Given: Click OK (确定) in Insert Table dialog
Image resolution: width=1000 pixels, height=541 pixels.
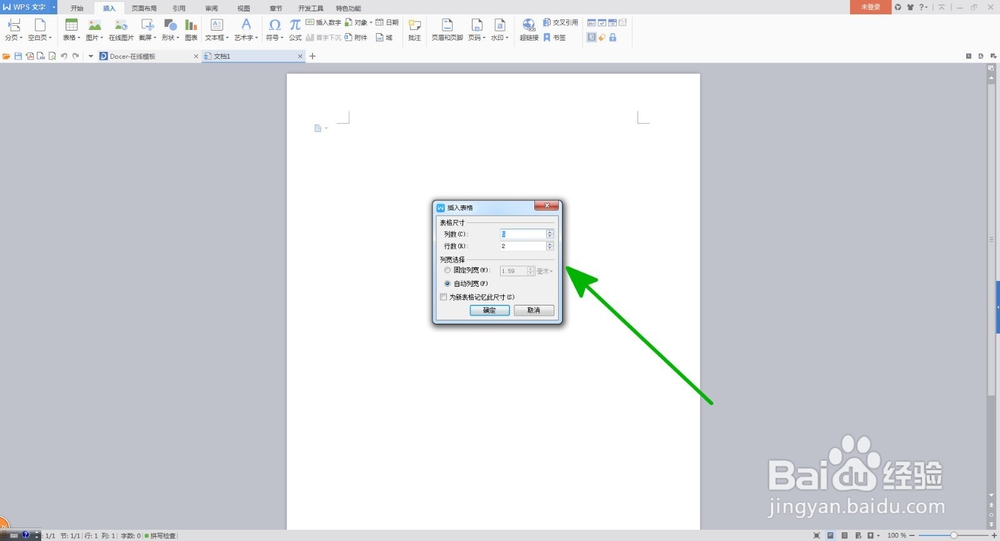Looking at the screenshot, I should point(489,310).
